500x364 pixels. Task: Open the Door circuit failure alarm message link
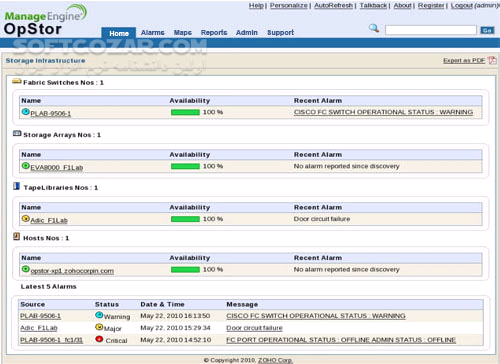click(254, 328)
